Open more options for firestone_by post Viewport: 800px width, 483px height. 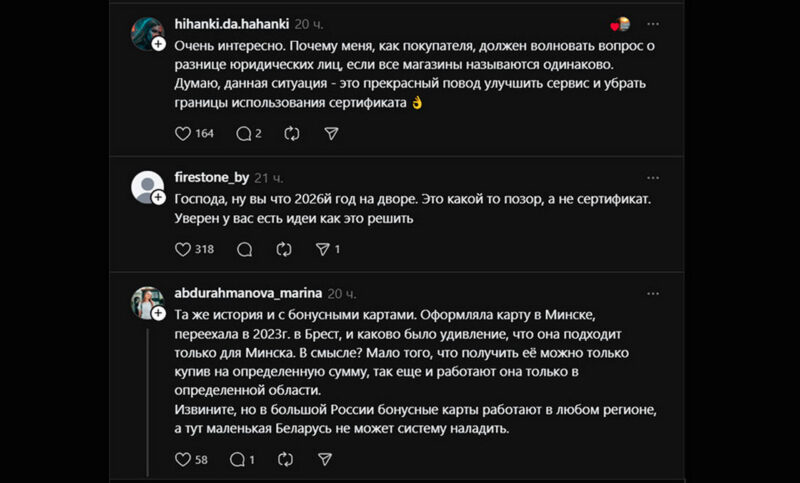pyautogui.click(x=653, y=176)
